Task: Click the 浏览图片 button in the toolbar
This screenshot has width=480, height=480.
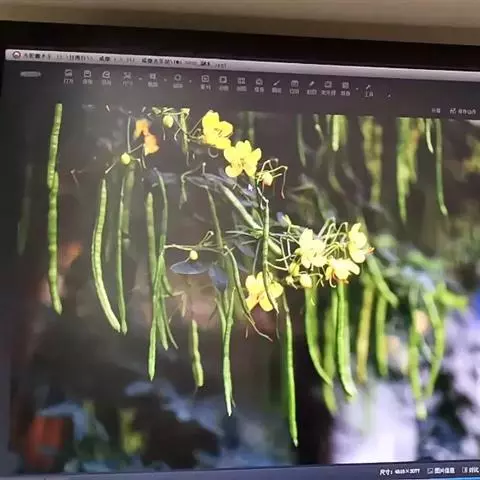Action: coord(30,74)
